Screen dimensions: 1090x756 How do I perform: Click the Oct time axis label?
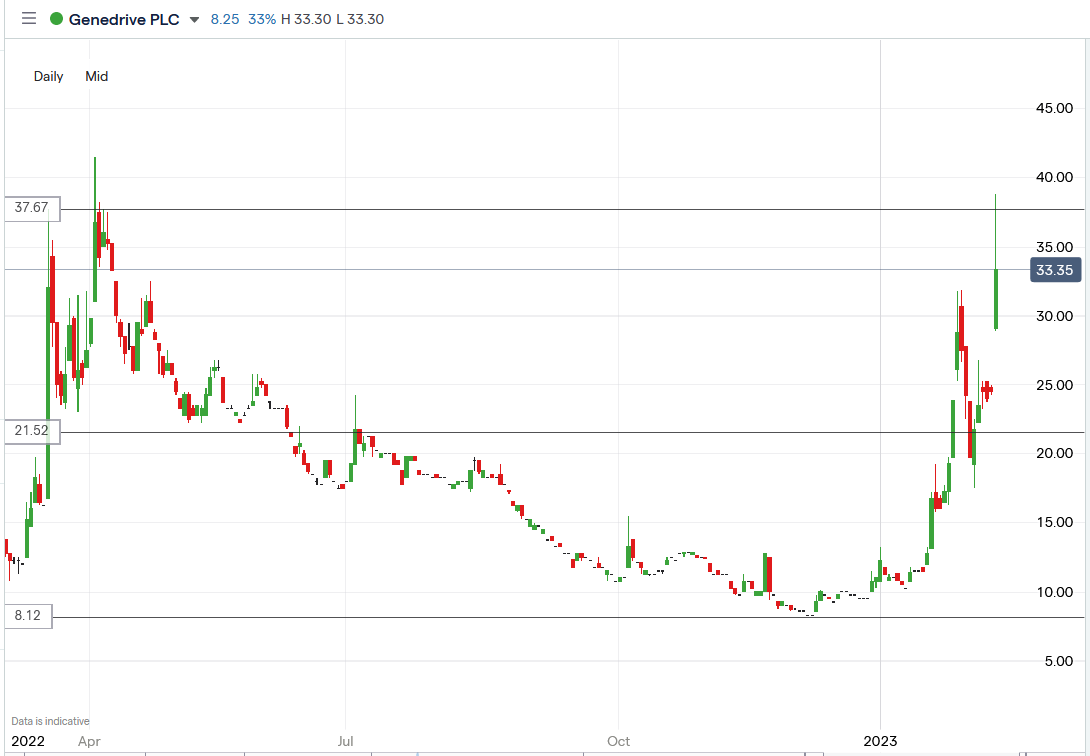618,741
